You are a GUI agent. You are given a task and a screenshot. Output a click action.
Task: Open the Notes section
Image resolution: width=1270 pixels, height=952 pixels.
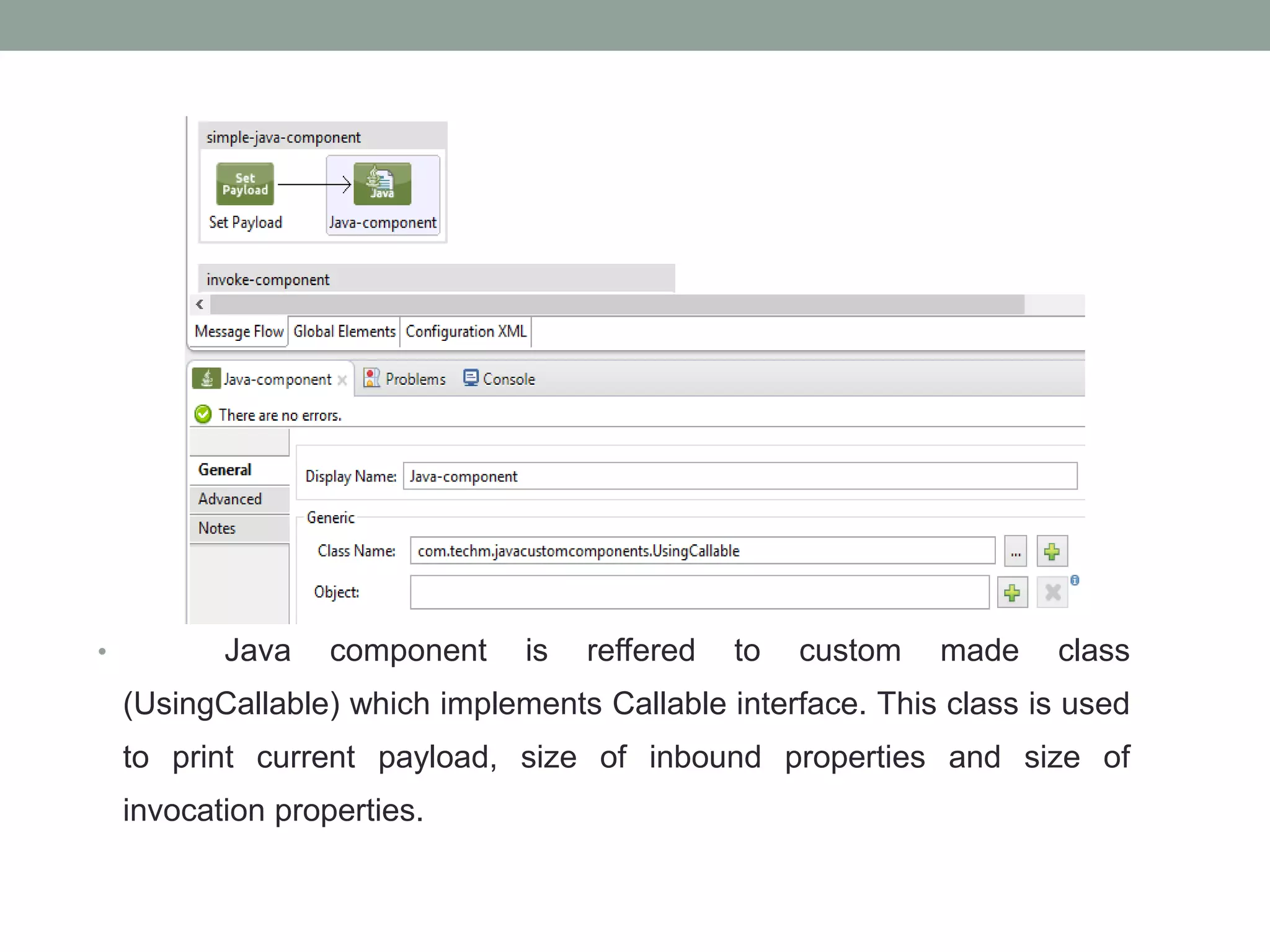pyautogui.click(x=239, y=528)
